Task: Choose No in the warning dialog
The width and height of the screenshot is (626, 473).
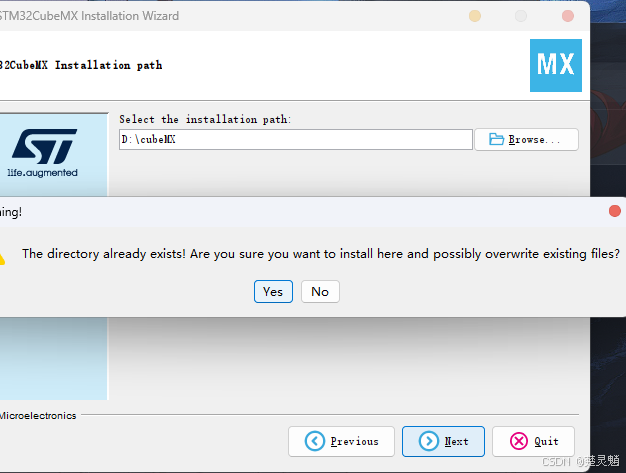Action: click(320, 291)
